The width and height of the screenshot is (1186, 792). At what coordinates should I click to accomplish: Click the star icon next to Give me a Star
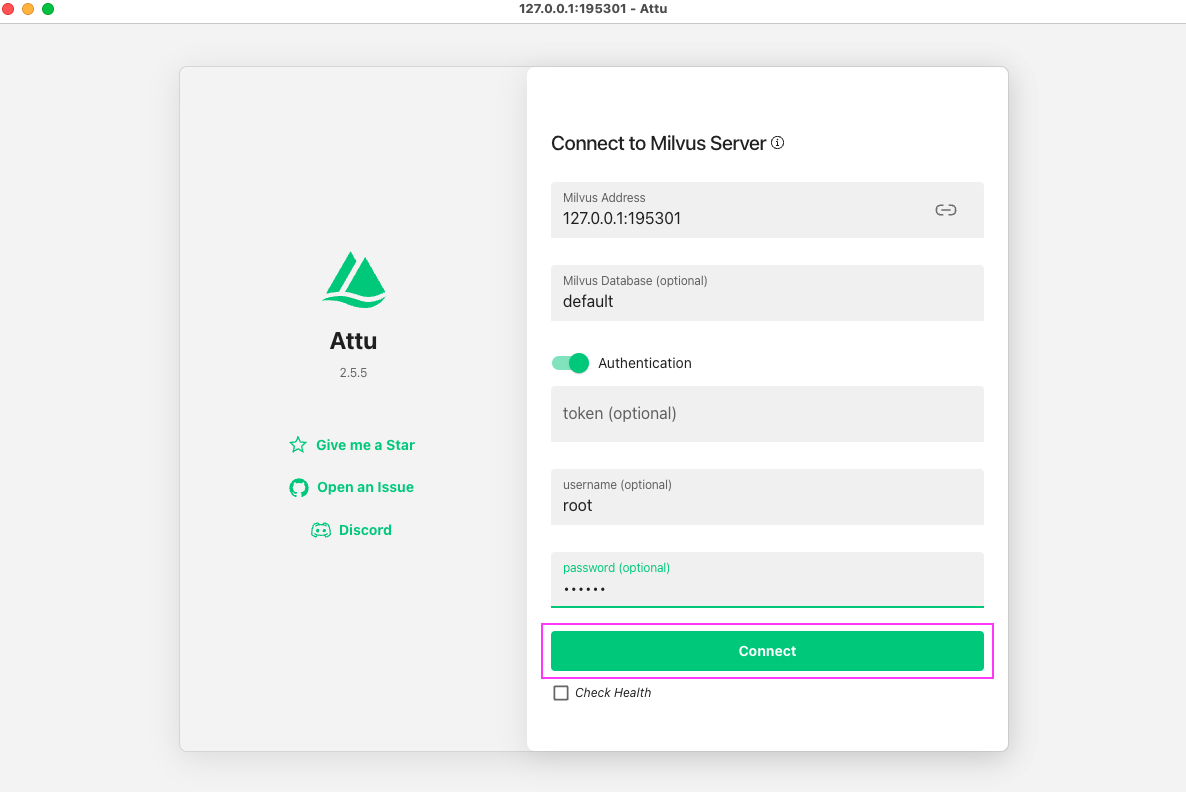pyautogui.click(x=298, y=445)
